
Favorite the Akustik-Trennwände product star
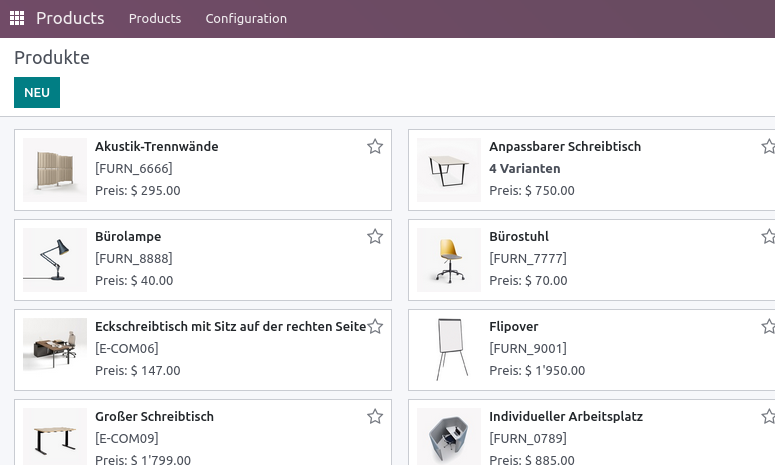(x=375, y=147)
